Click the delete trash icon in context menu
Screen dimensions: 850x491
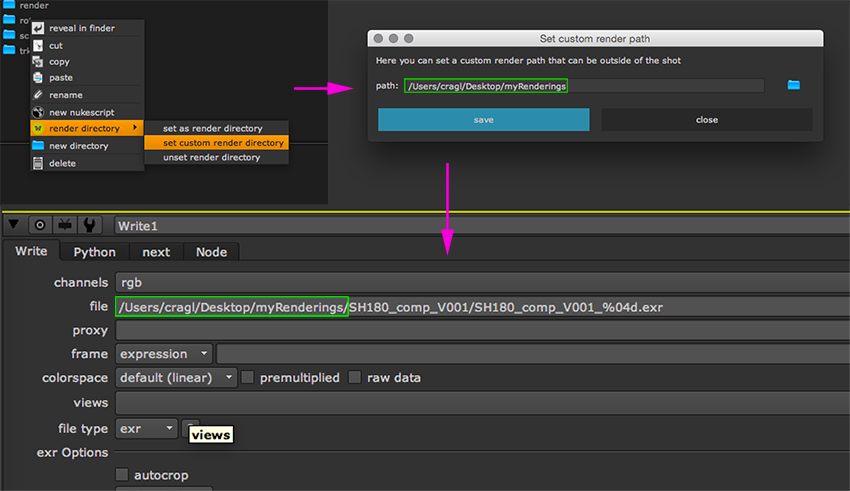pyautogui.click(x=39, y=163)
